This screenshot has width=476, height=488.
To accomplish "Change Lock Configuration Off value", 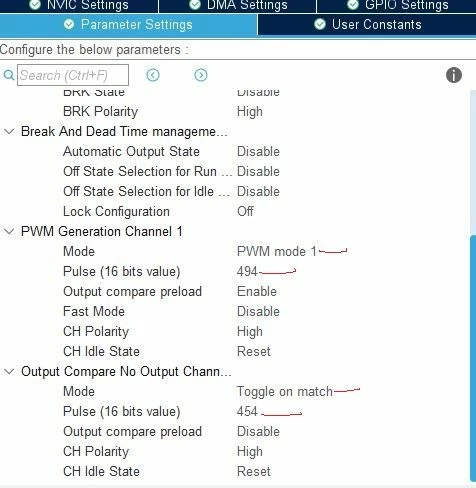I will coord(245,211).
